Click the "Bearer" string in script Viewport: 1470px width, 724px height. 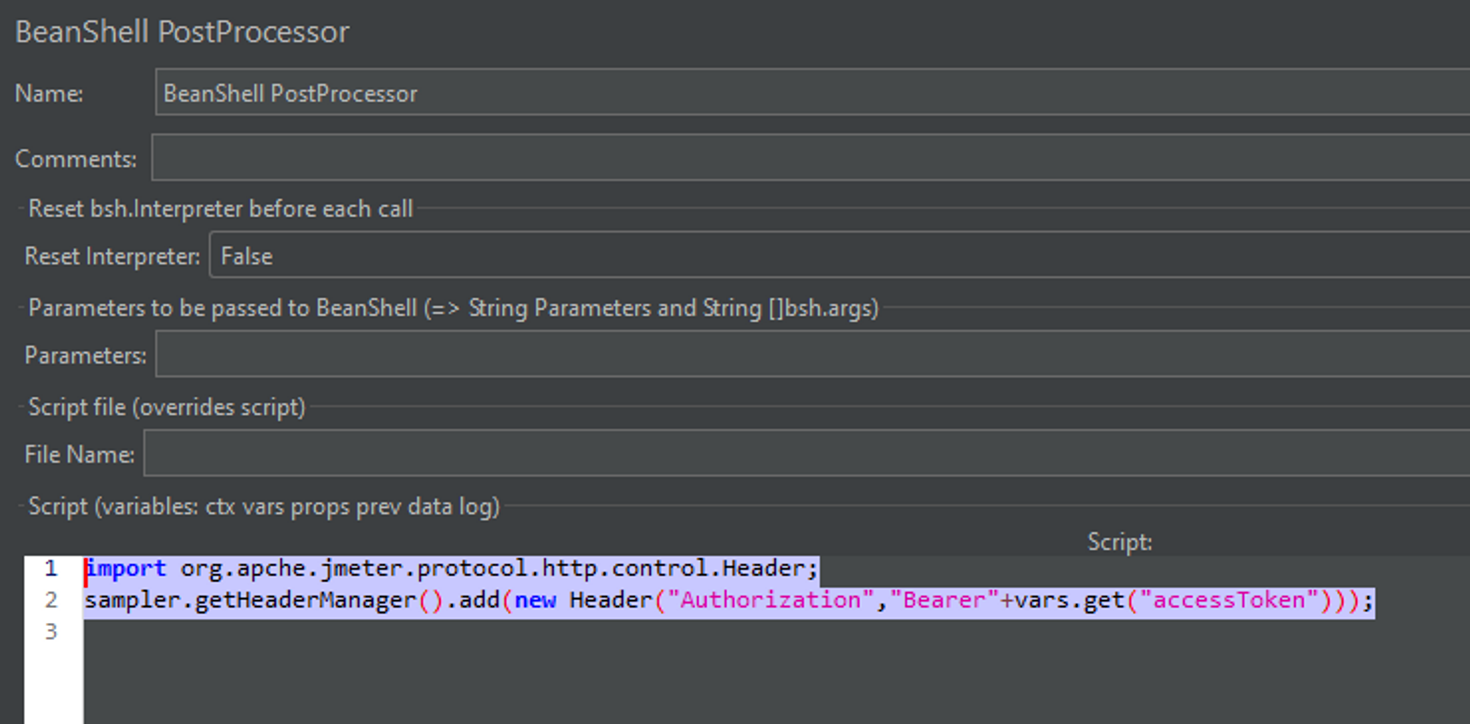click(943, 600)
